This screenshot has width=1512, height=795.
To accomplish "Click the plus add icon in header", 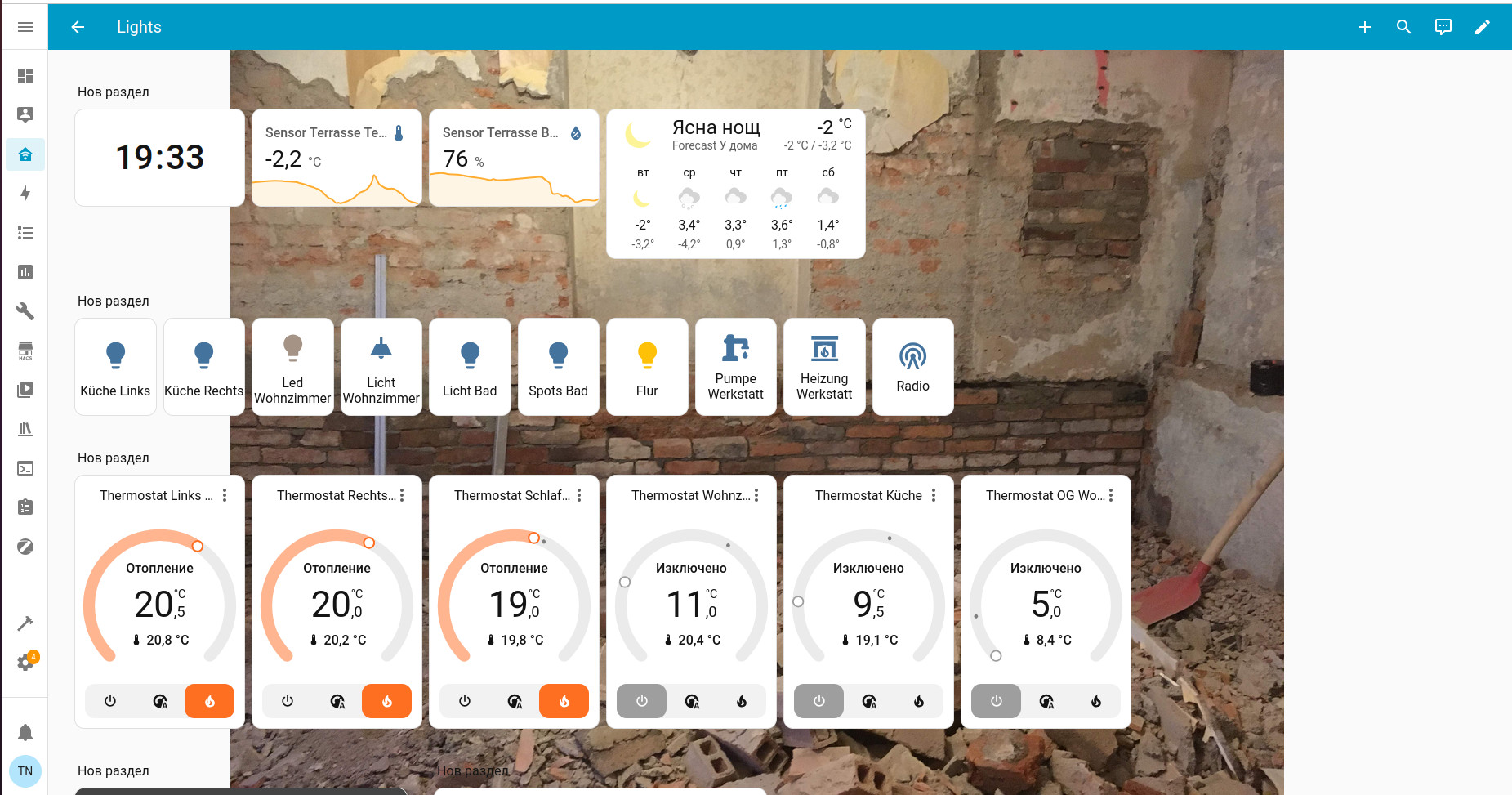I will tap(1364, 27).
